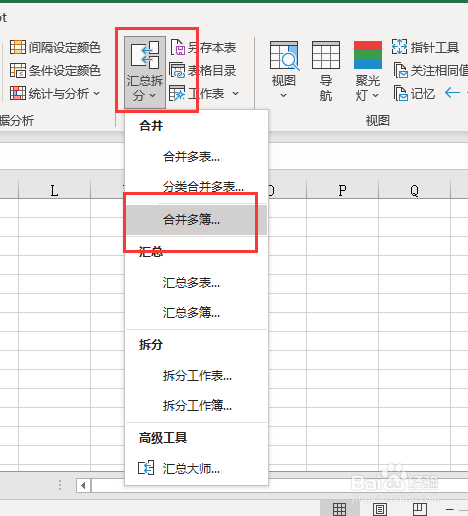Open 汇总大师... advanced tool
The width and height of the screenshot is (468, 516).
pyautogui.click(x=197, y=469)
